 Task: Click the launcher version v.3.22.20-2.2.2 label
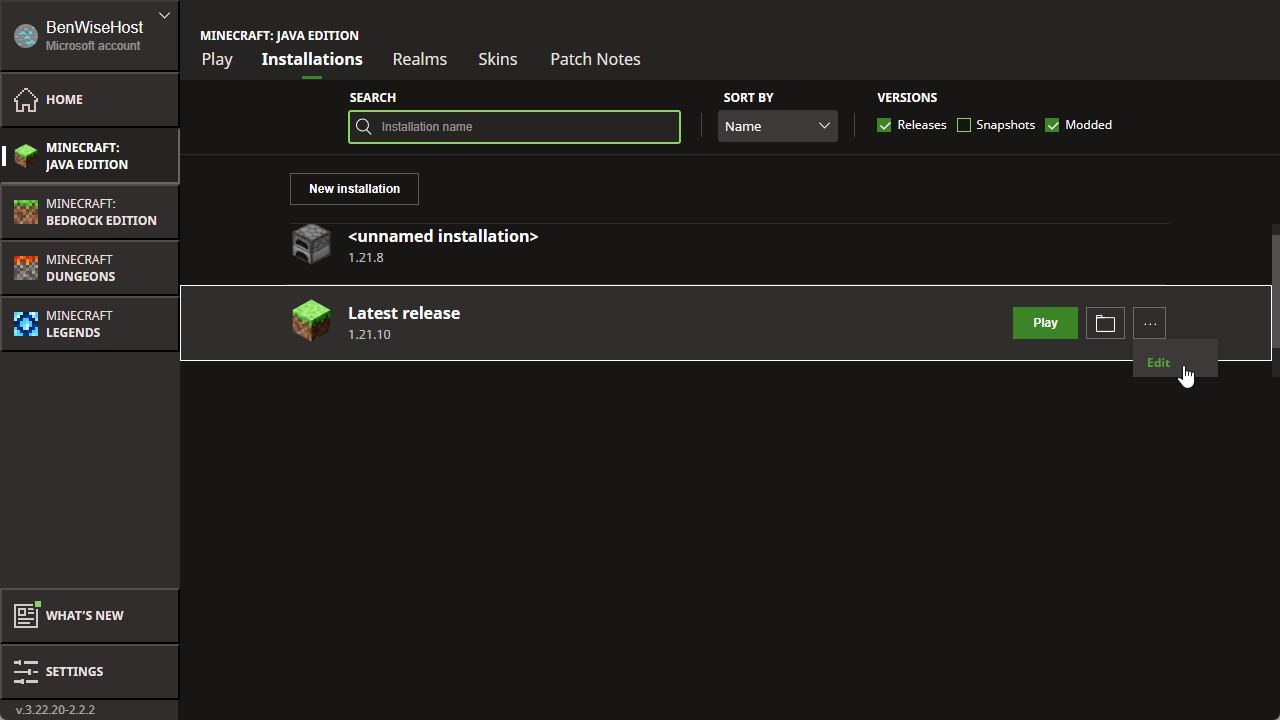[x=55, y=710]
